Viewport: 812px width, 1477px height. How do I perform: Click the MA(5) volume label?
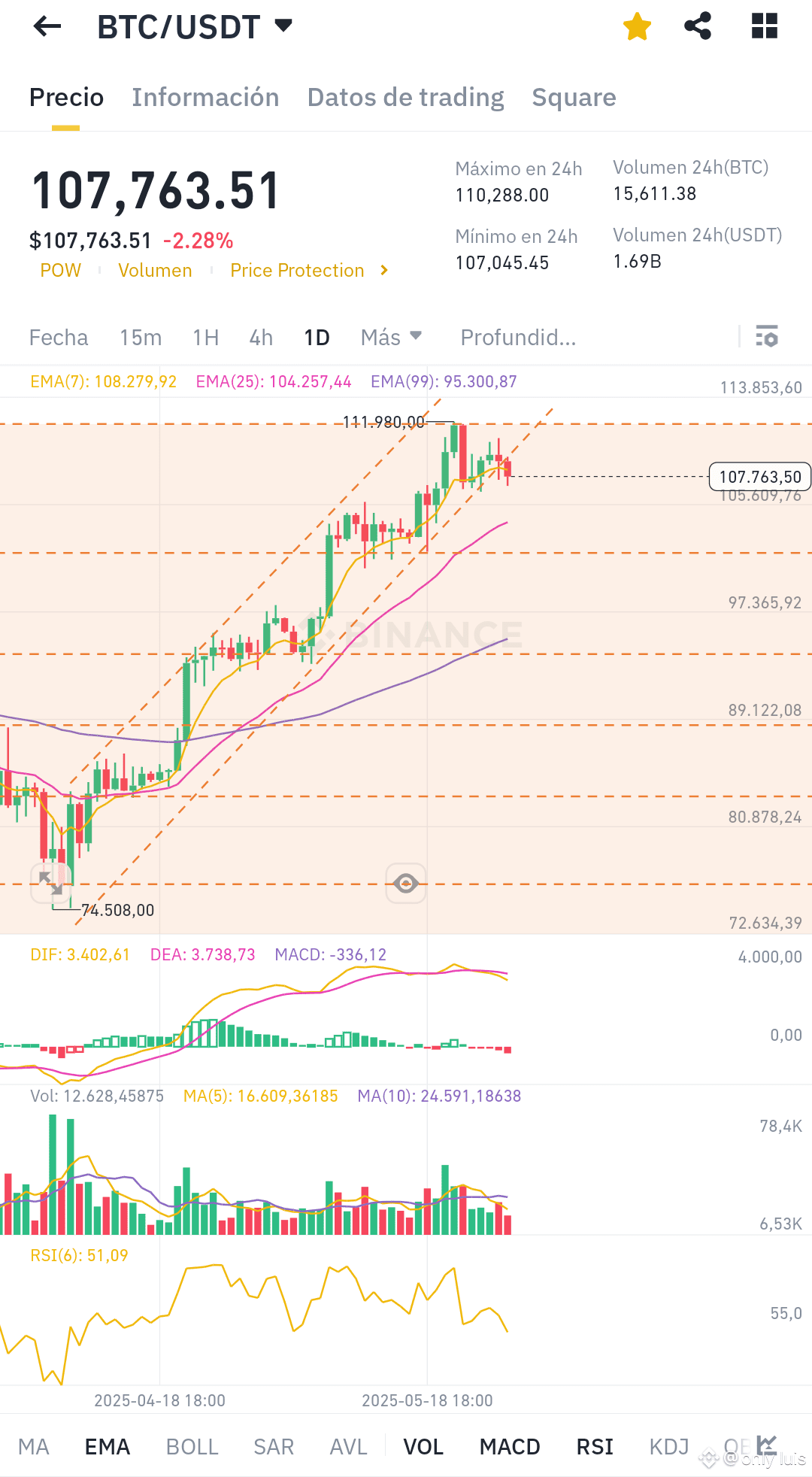click(x=261, y=1096)
